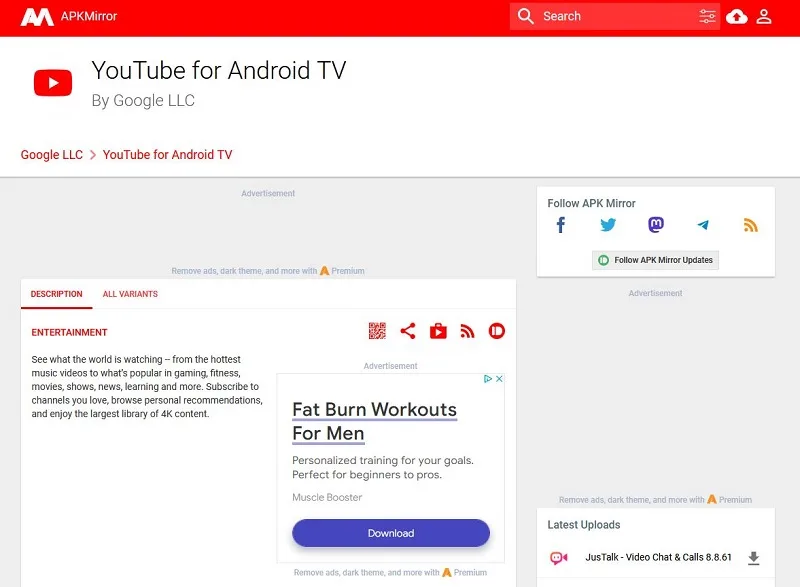Switch to the All Variants tab
This screenshot has height=587, width=800.
coord(130,294)
